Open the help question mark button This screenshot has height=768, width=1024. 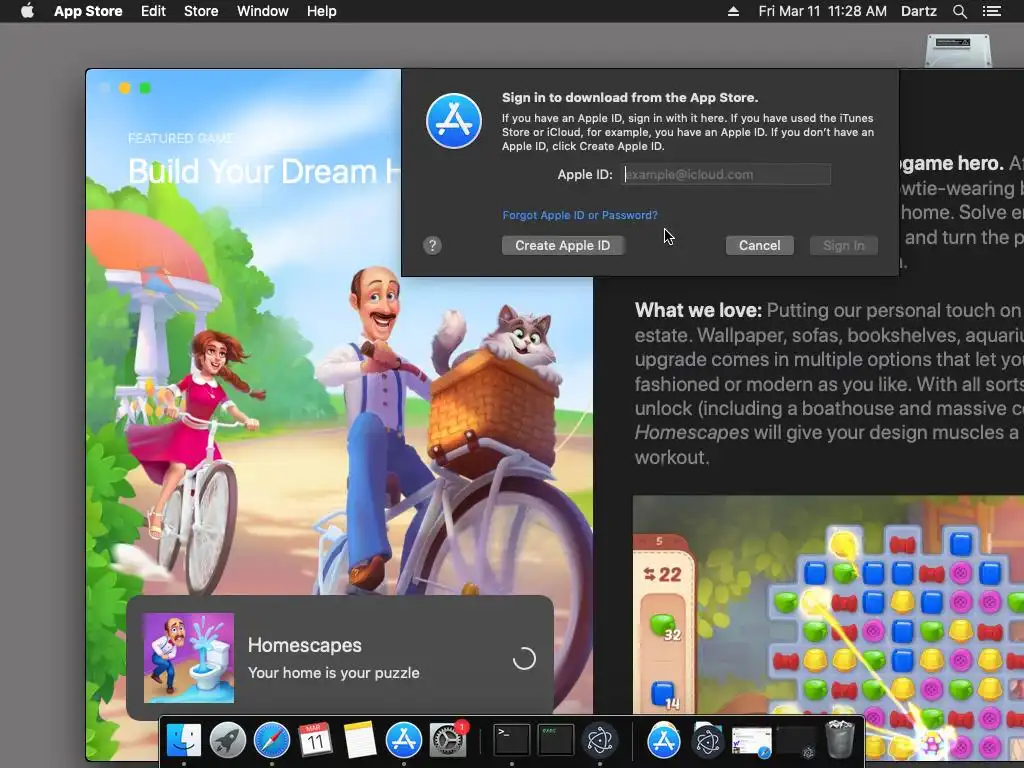point(432,246)
